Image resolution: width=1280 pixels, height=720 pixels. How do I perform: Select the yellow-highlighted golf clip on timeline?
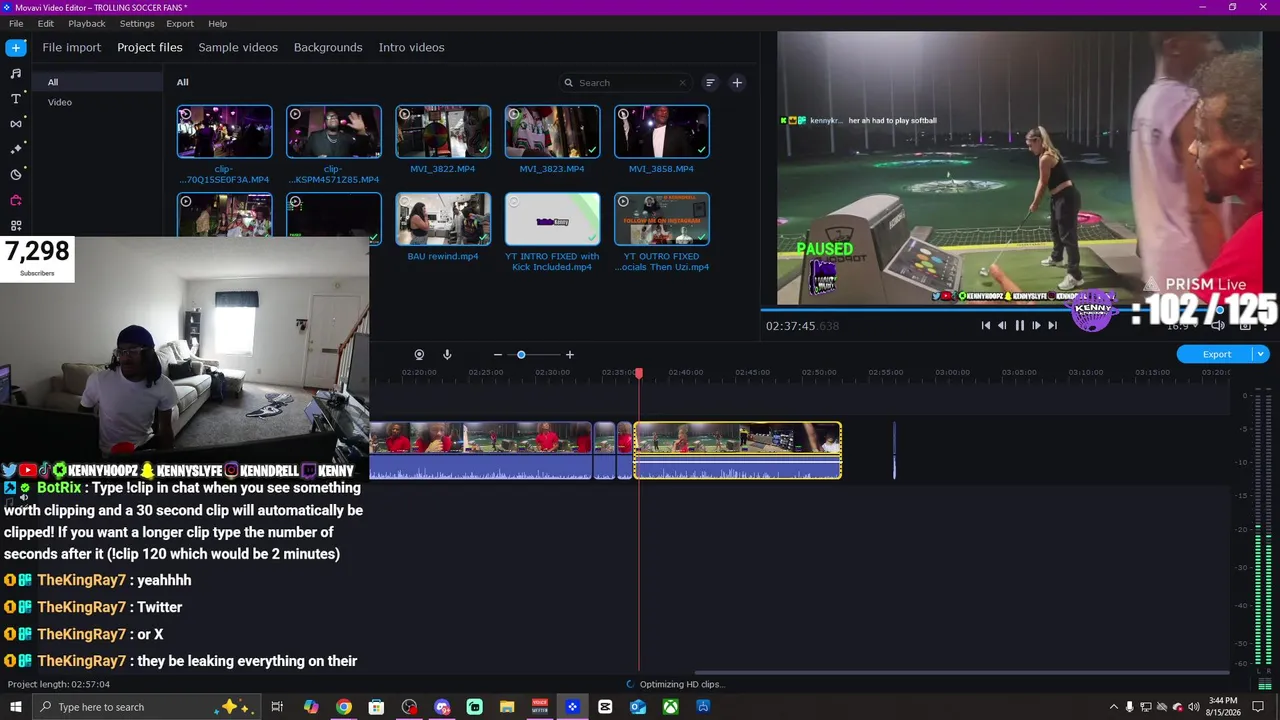738,450
